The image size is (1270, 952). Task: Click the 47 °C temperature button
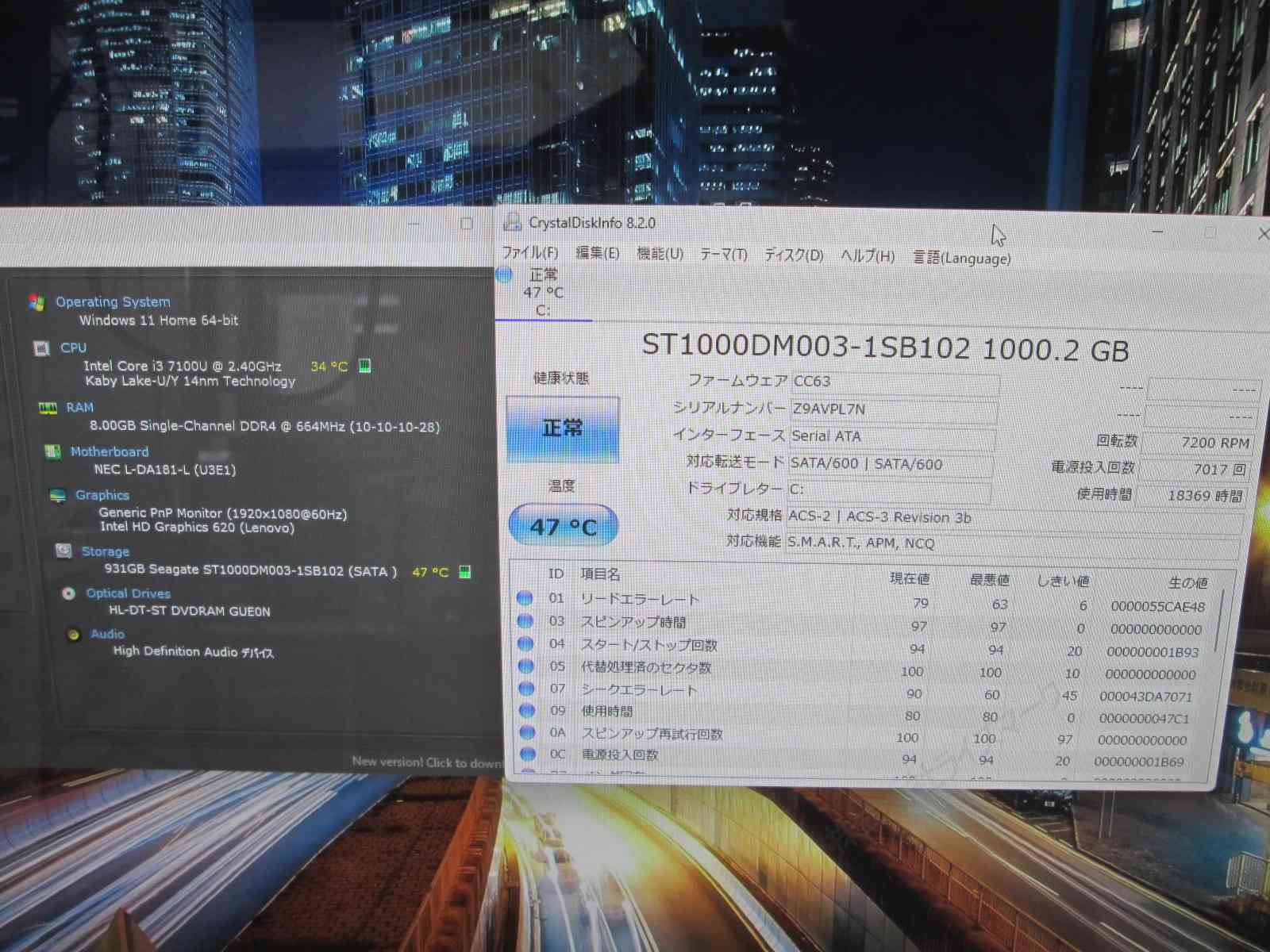[563, 526]
